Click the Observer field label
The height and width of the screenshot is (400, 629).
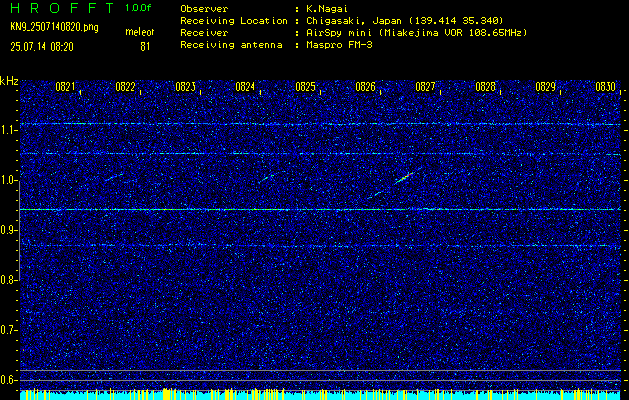click(x=204, y=9)
